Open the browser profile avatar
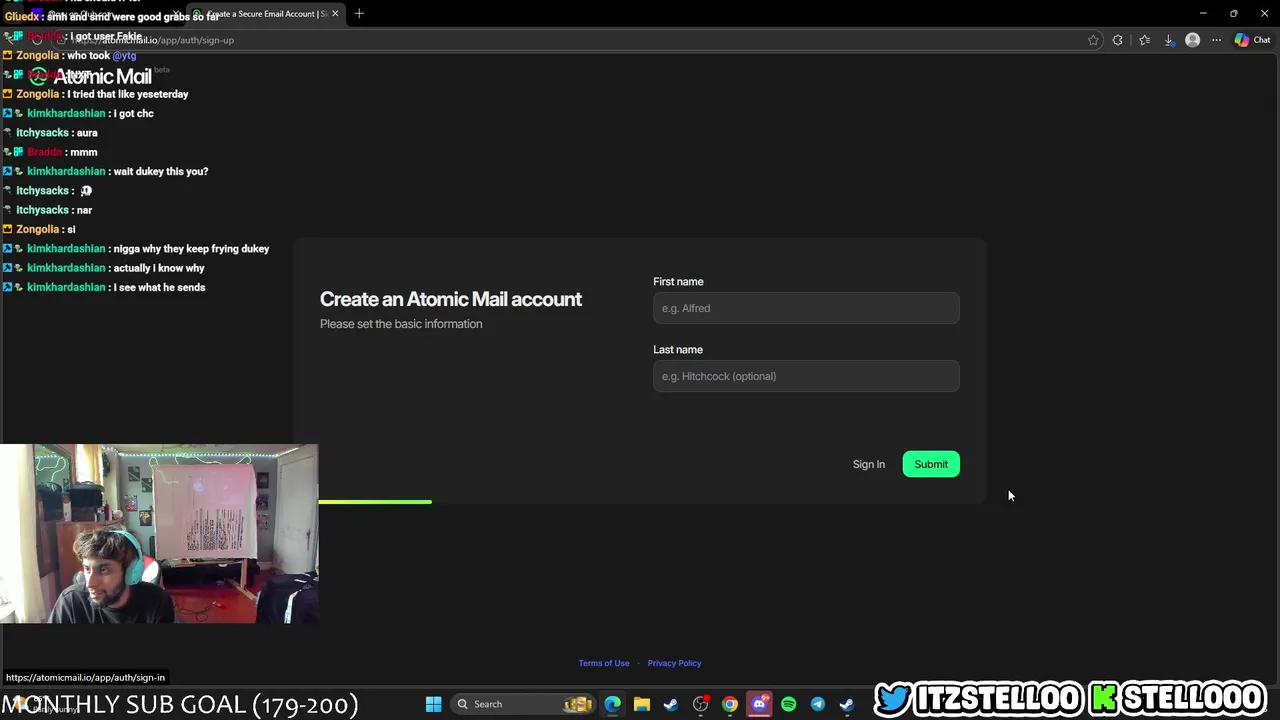 coord(1192,40)
